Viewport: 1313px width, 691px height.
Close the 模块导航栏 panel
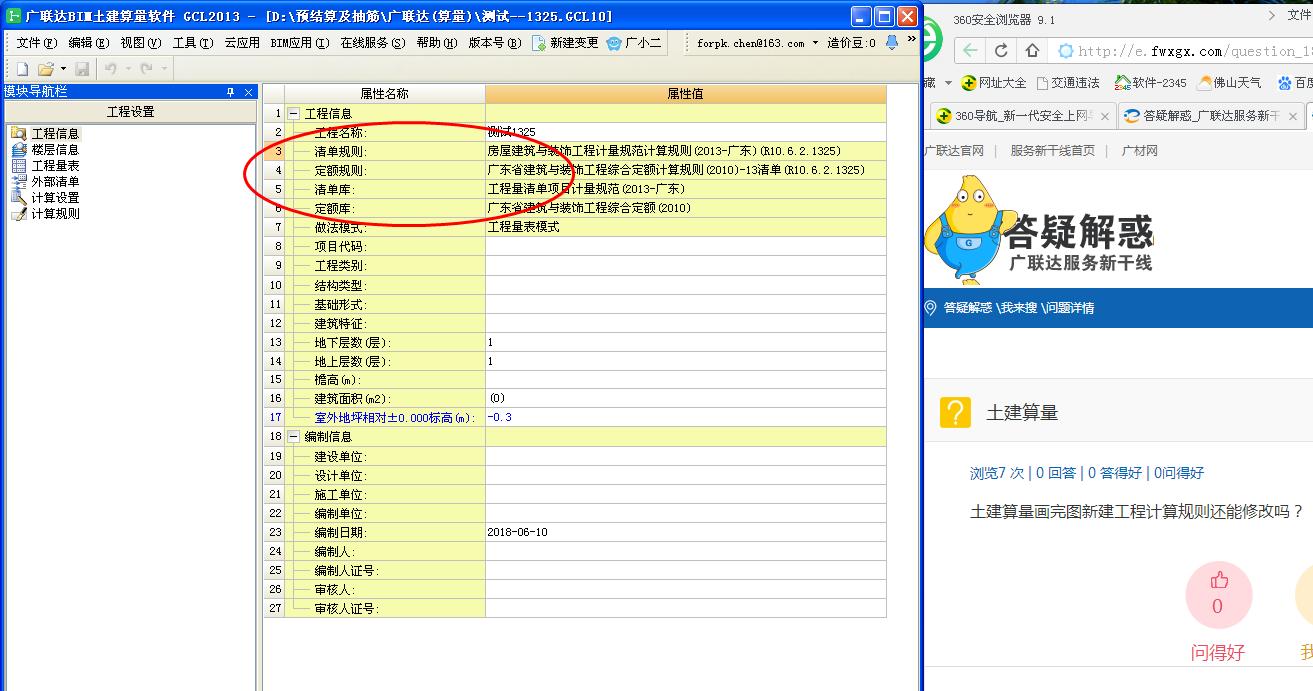point(249,92)
